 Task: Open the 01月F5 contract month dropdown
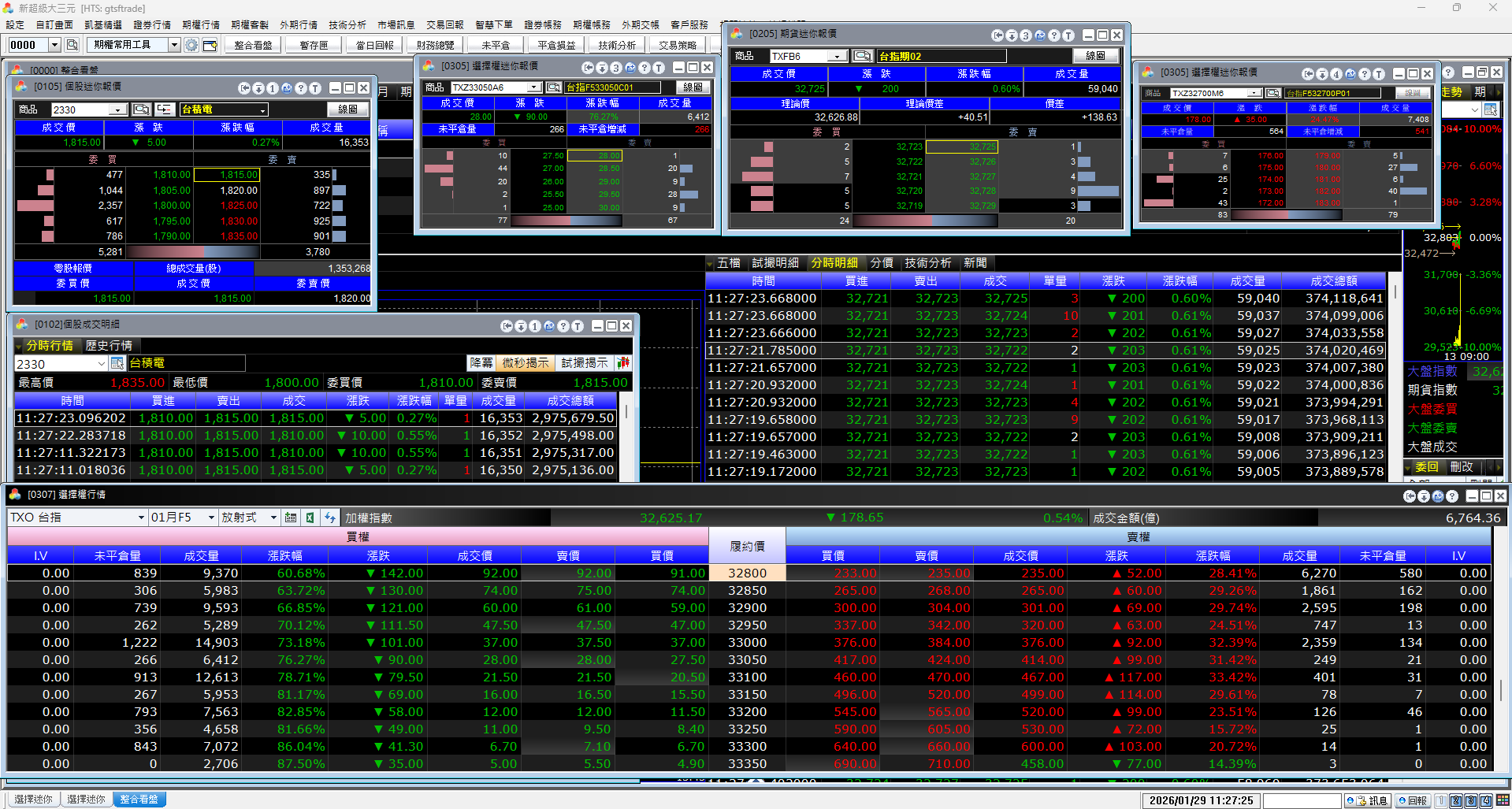tap(211, 518)
